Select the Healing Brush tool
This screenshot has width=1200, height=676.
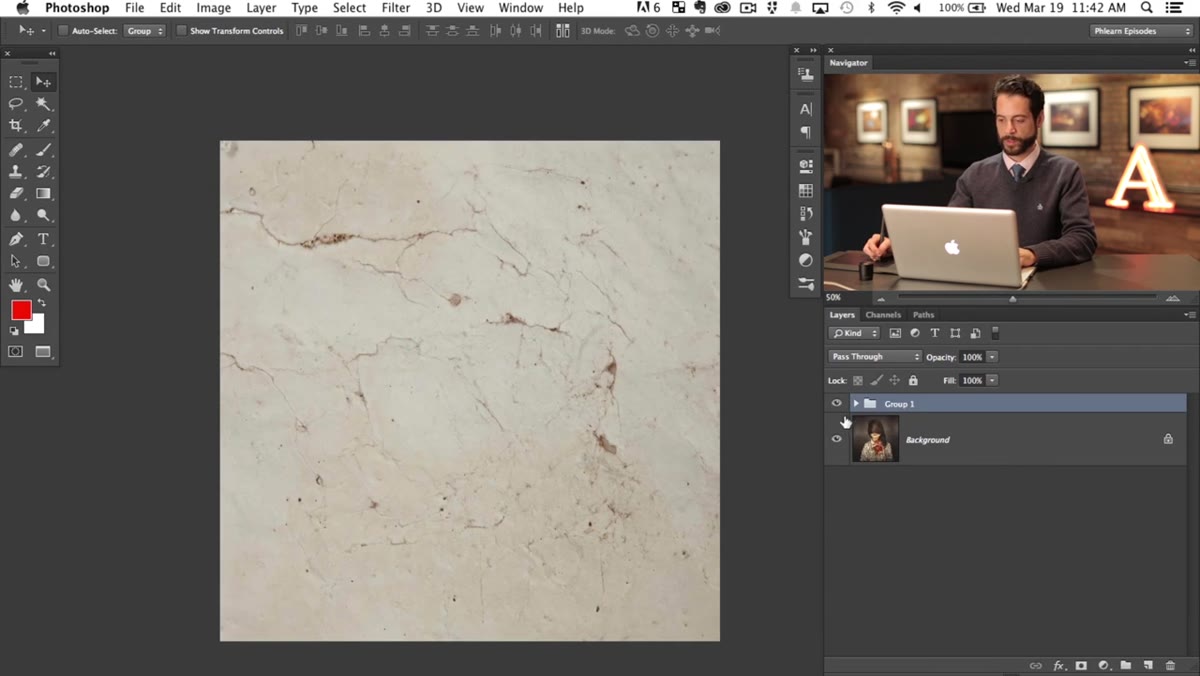[16, 150]
